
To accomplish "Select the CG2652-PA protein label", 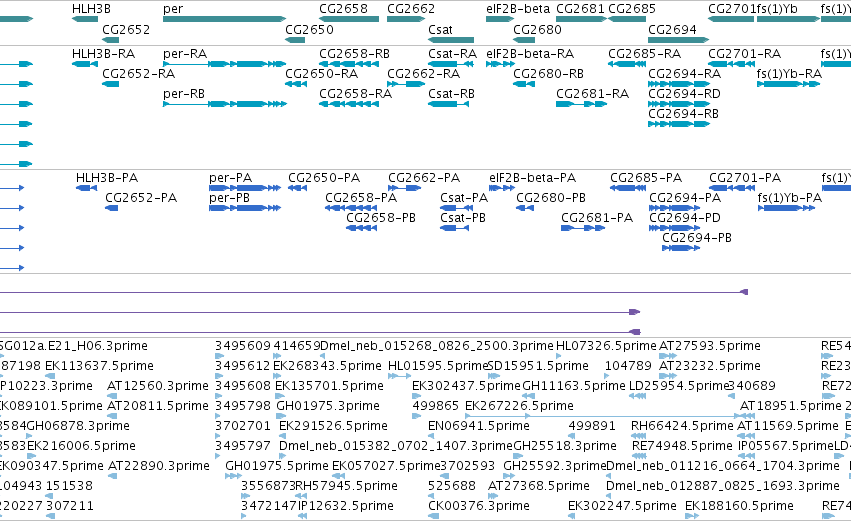I will point(141,198).
